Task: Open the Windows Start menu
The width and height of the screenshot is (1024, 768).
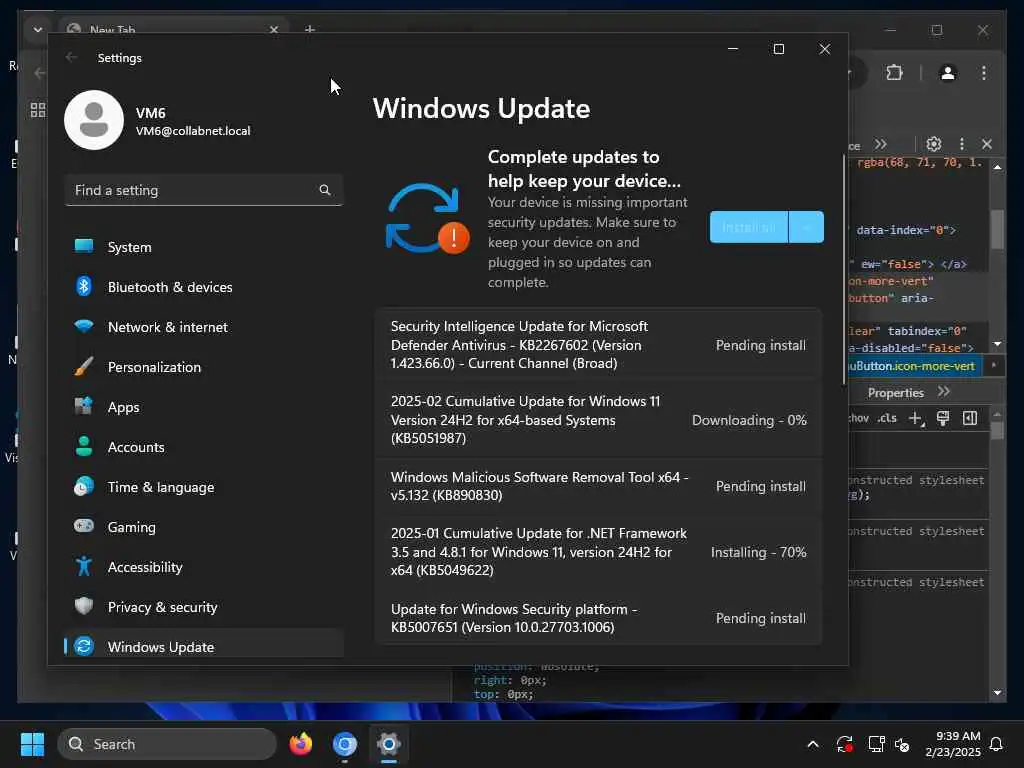Action: [32, 744]
